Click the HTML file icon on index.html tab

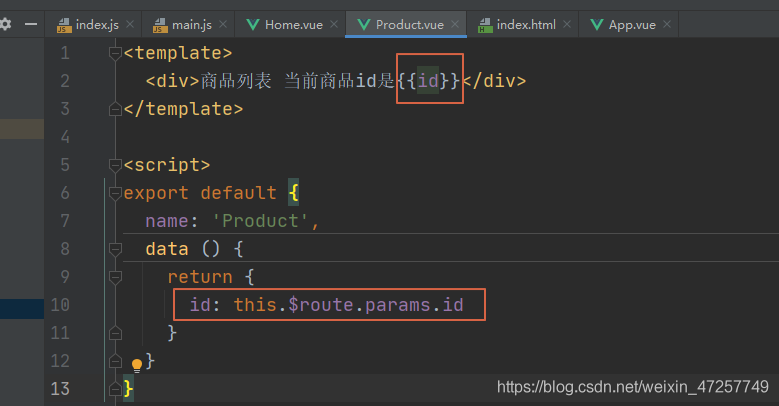[485, 25]
